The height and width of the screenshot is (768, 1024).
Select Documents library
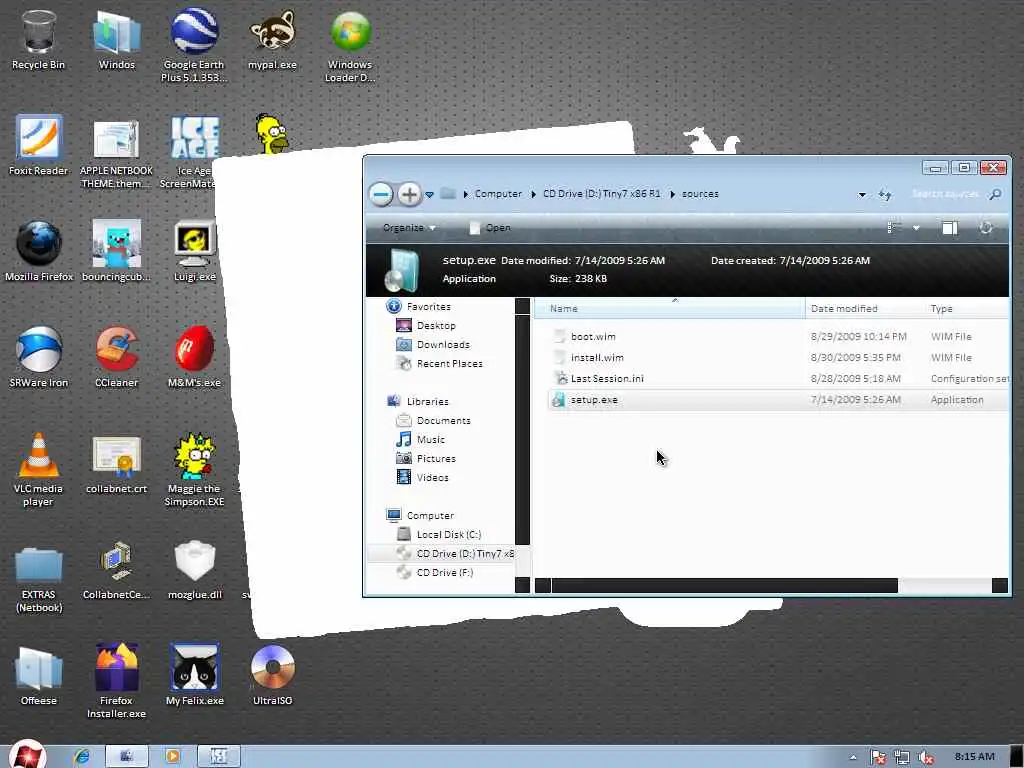point(443,421)
